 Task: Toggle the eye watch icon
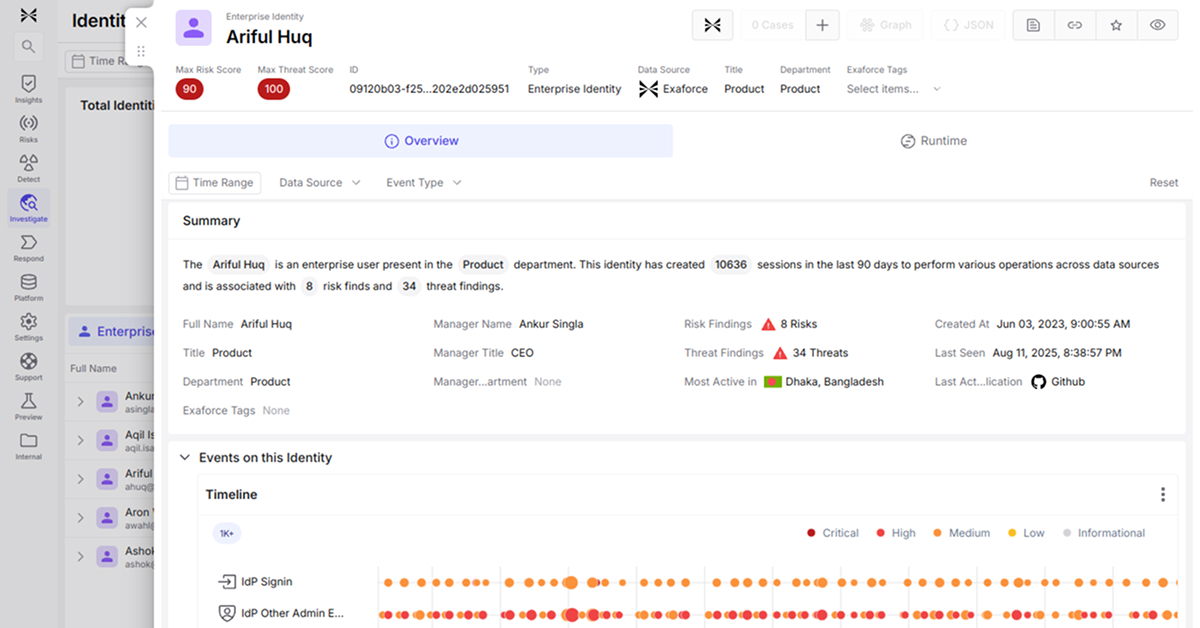(1157, 25)
